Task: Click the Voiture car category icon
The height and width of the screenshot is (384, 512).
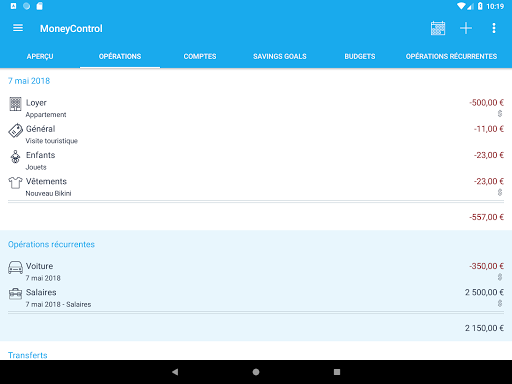Action: pos(15,267)
